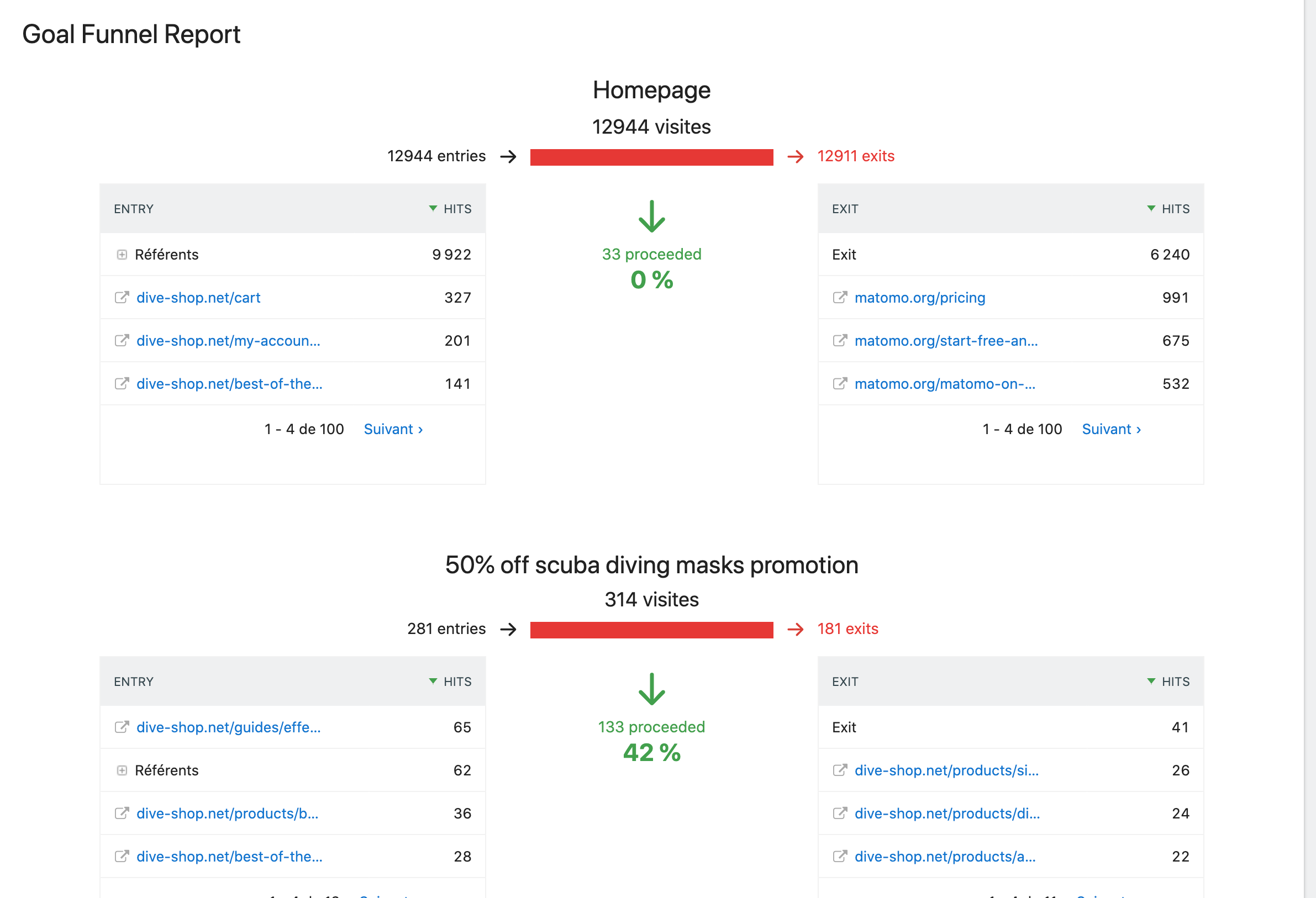Click Entry column header in Homepage table
This screenshot has height=898, width=1316.
pyautogui.click(x=134, y=209)
